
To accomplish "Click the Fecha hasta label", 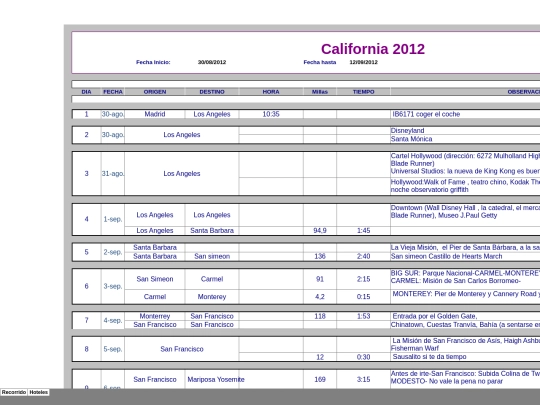I will click(x=320, y=62).
